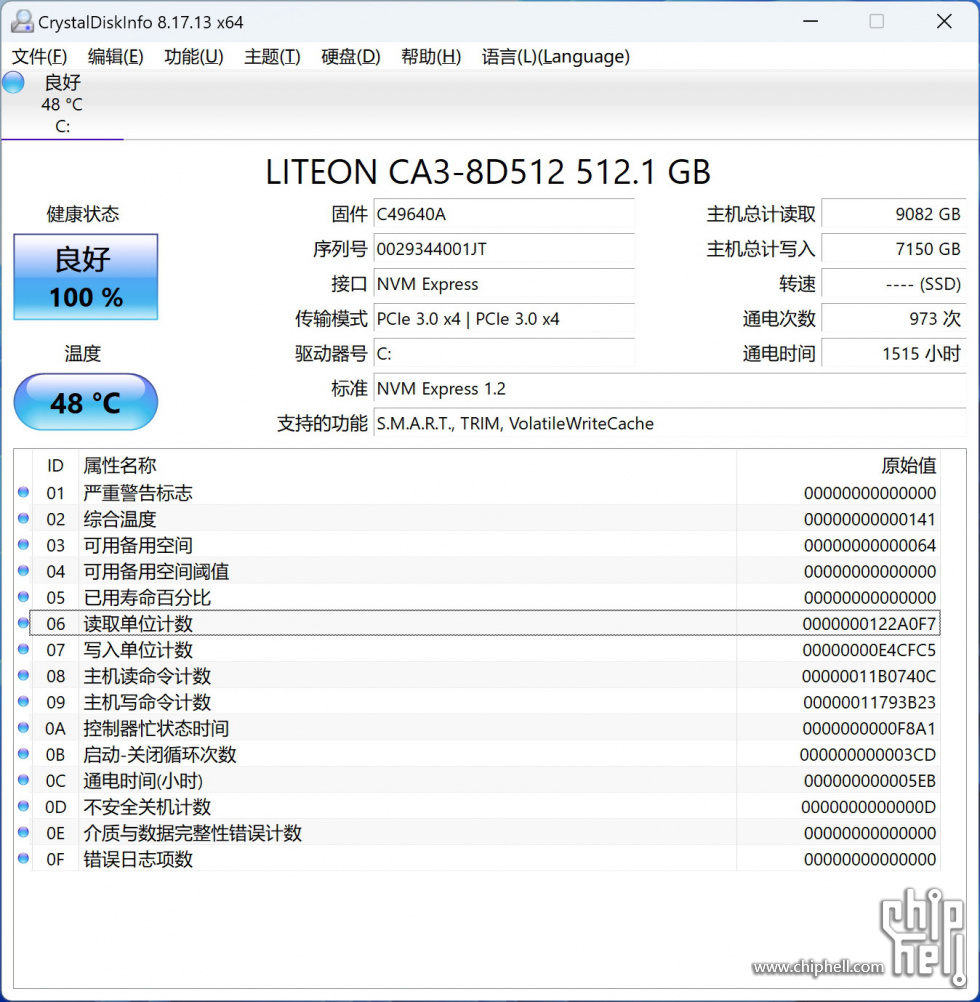Select the 读取单位计数 attribute name
This screenshot has height=1002, width=980.
point(138,624)
